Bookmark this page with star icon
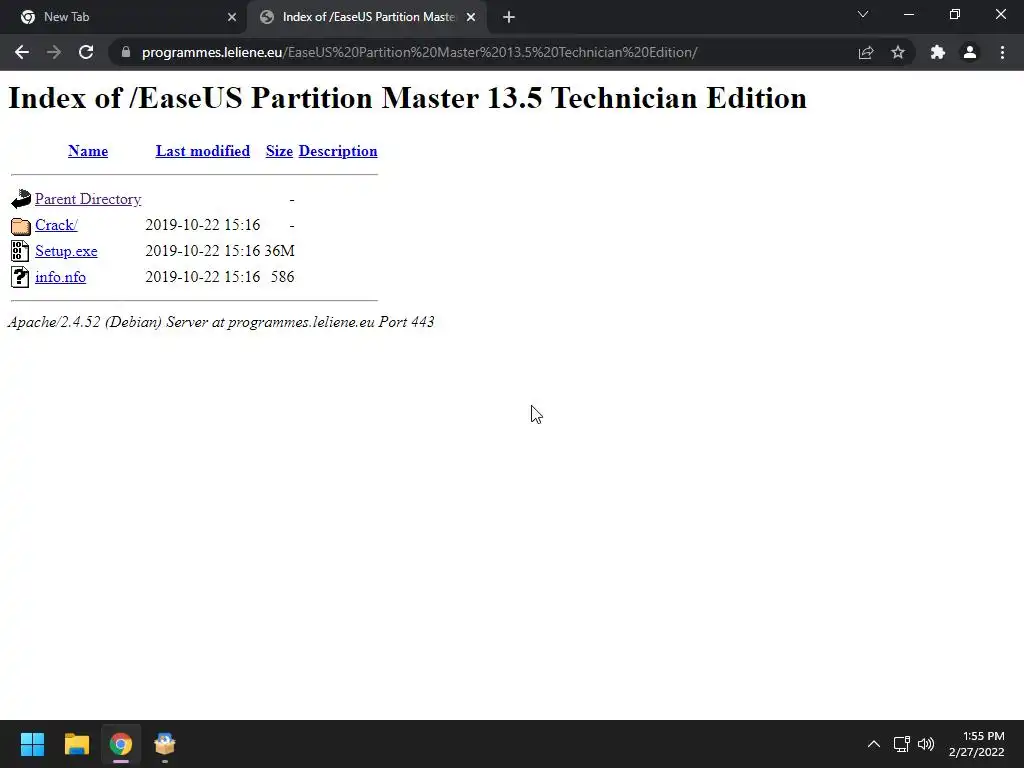This screenshot has width=1024, height=768. tap(898, 52)
